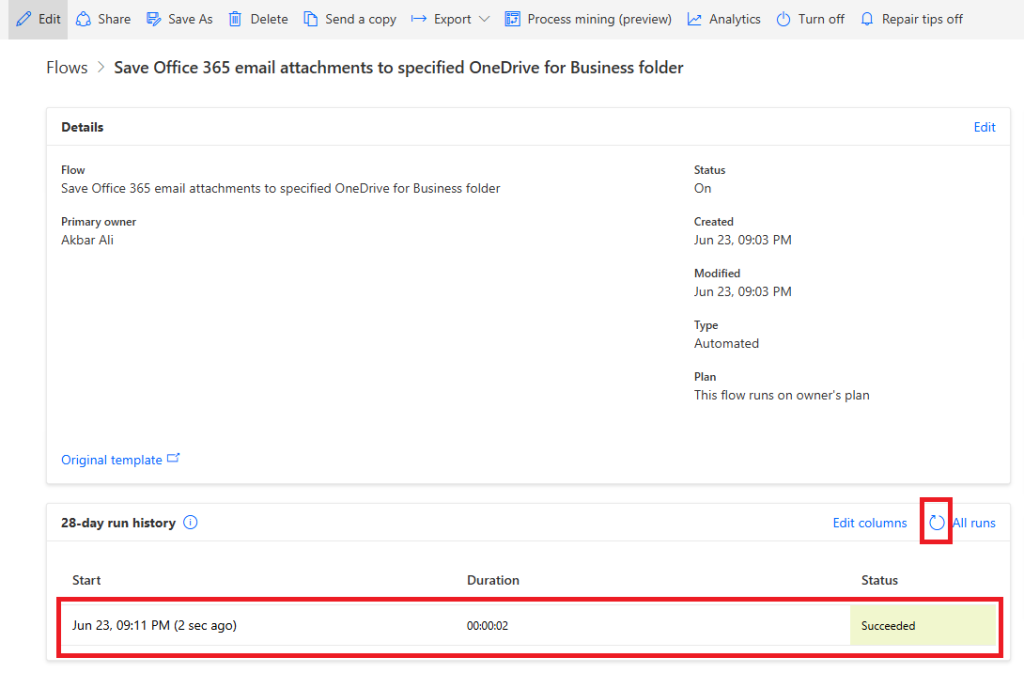The height and width of the screenshot is (689, 1024).
Task: Click the Start column header
Action: coord(86,580)
